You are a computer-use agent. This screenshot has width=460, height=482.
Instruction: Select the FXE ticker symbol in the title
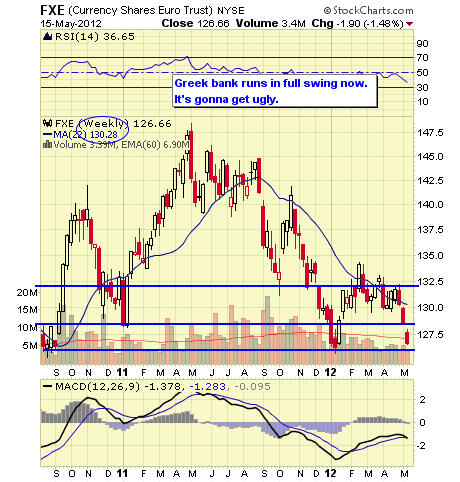click(52, 10)
